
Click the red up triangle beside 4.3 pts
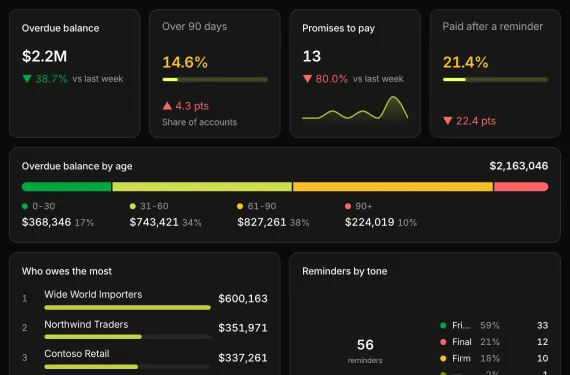[167, 106]
